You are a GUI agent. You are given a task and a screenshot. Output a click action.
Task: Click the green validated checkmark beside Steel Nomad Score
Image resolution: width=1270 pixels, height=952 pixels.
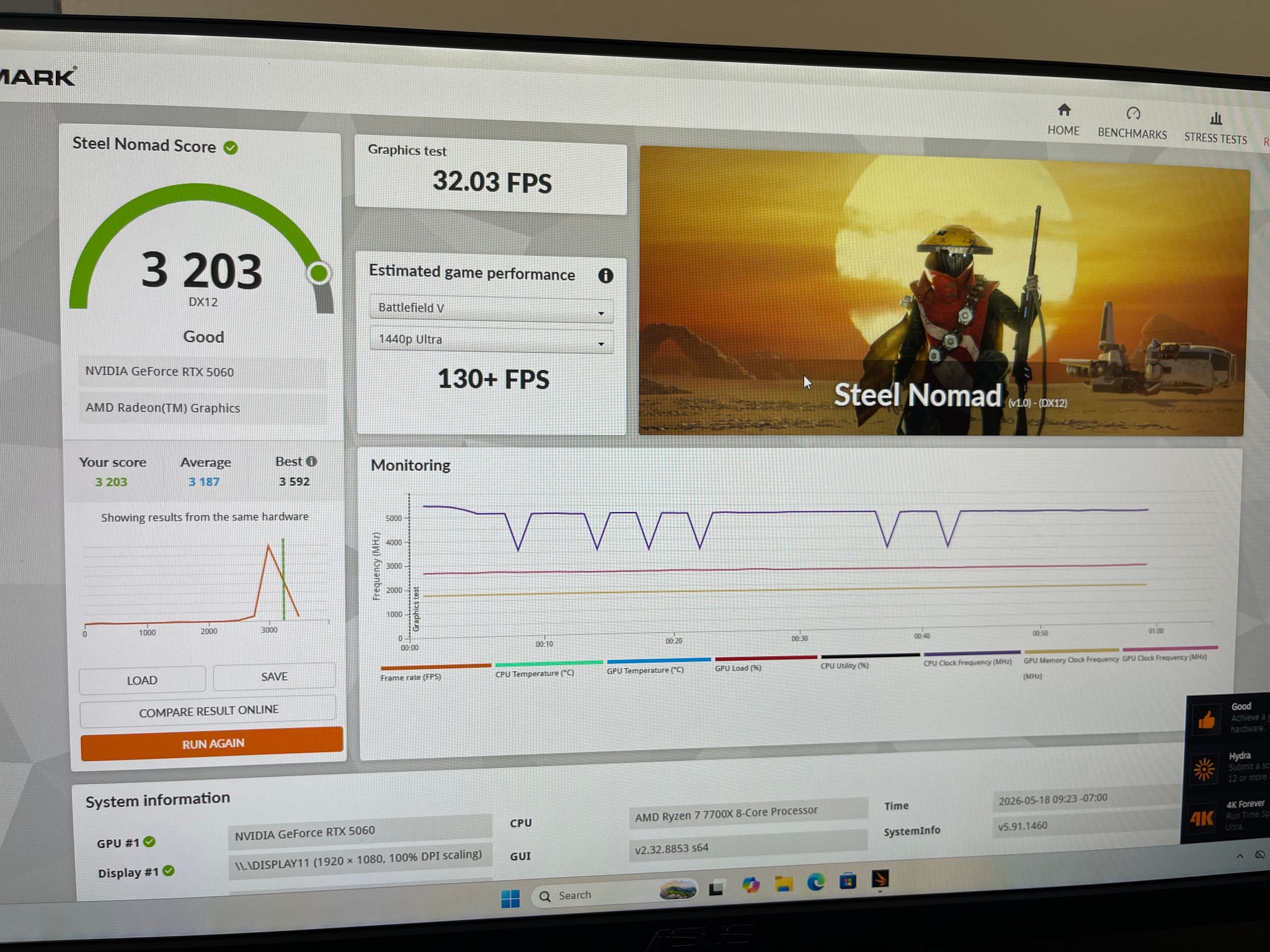coord(231,148)
